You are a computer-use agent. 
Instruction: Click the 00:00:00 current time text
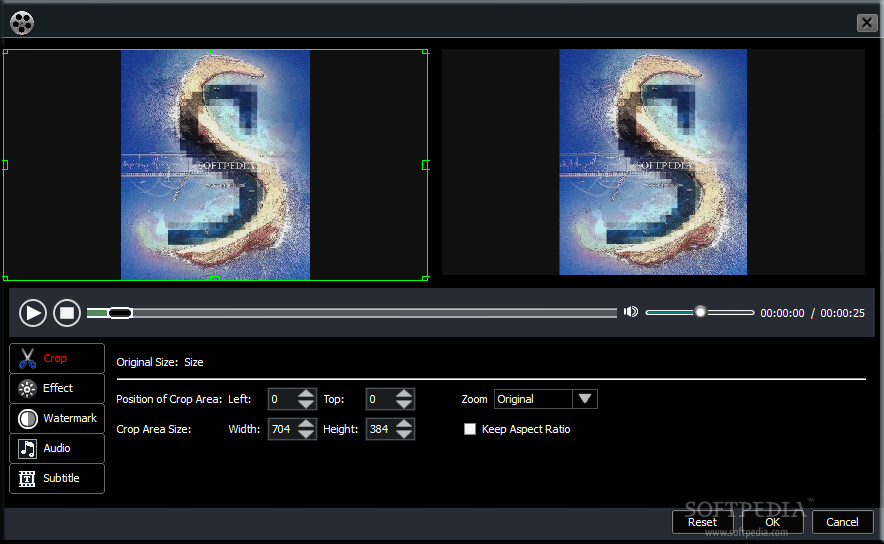[x=782, y=313]
